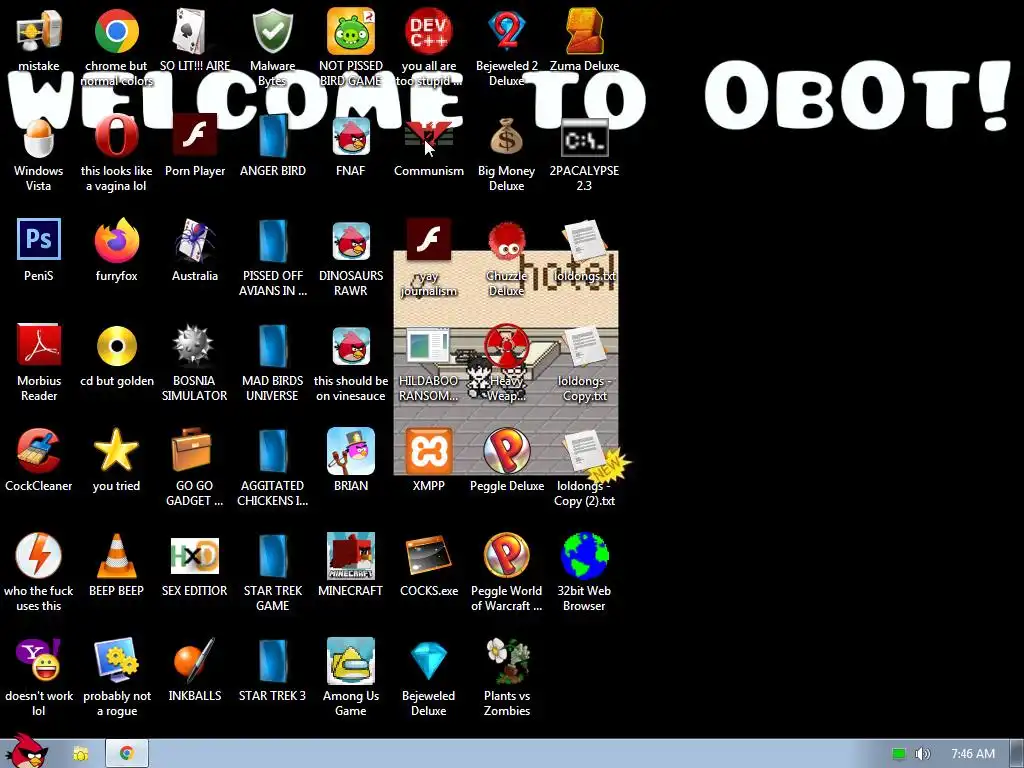Screen dimensions: 1024x768
Task: Open the Porn Player flash icon
Action: pyautogui.click(x=195, y=136)
